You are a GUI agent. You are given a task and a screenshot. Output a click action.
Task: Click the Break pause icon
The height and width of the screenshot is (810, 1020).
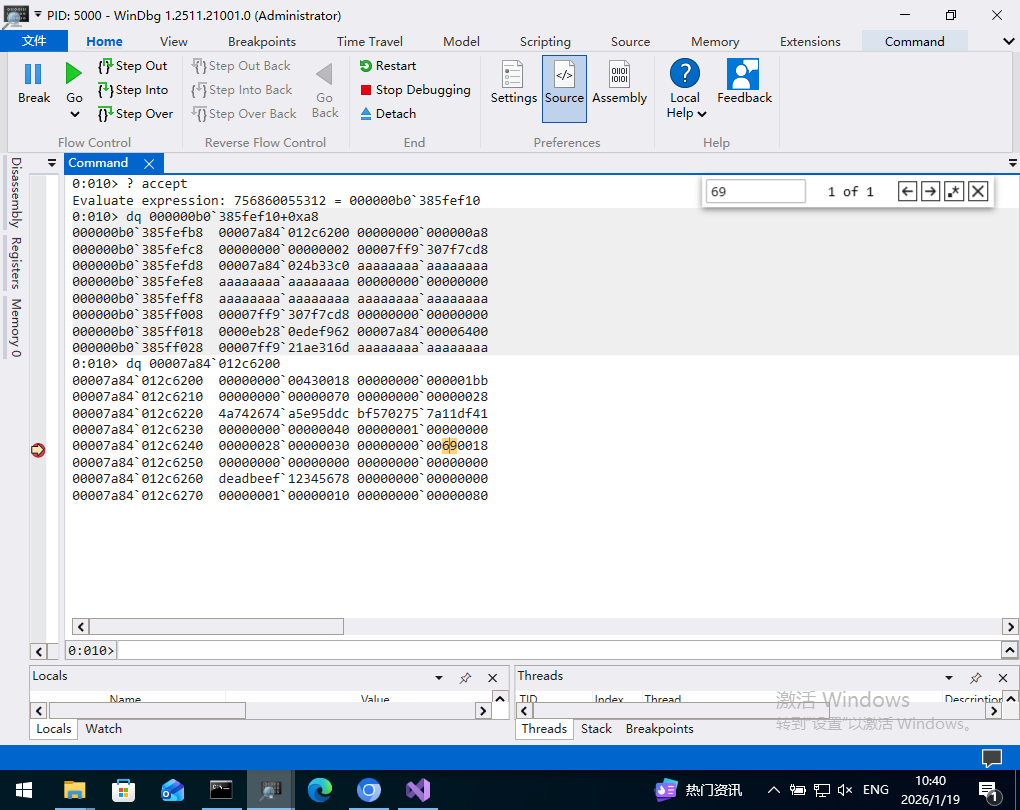[x=33, y=74]
